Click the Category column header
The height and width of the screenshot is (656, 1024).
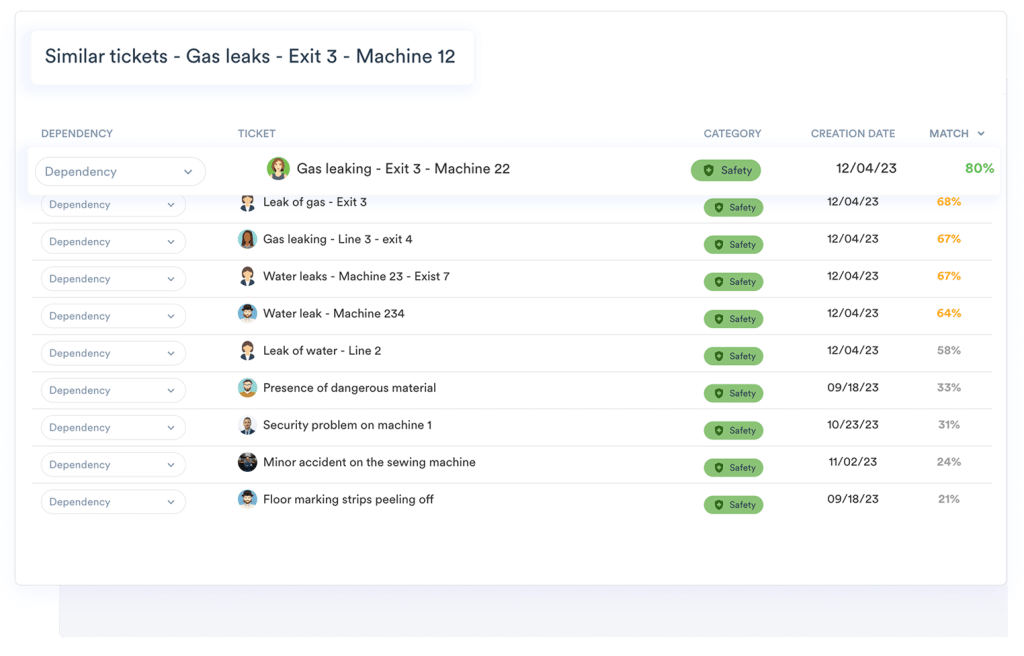tap(732, 134)
